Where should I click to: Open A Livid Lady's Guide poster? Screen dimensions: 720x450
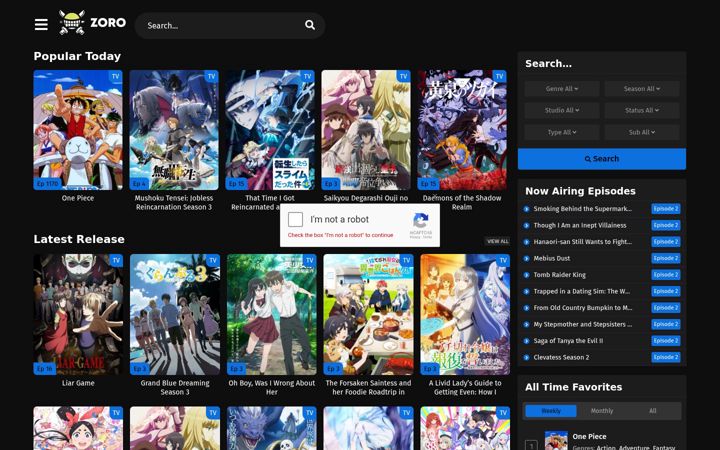click(465, 315)
